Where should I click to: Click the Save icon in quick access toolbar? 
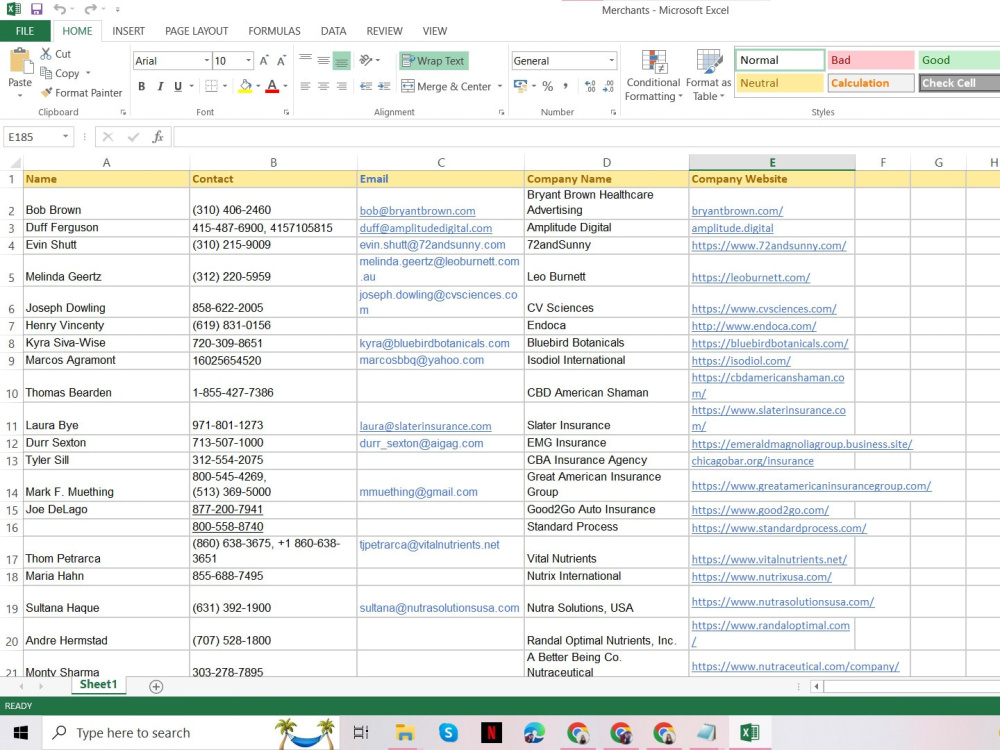(36, 9)
